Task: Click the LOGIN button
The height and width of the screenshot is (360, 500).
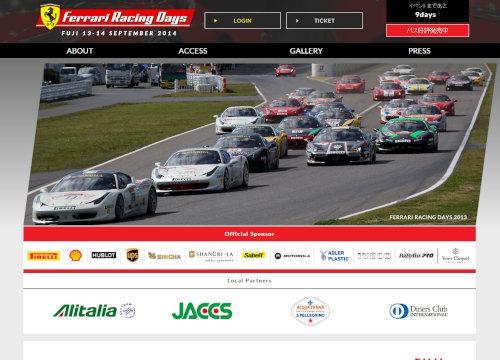Action: [242, 21]
